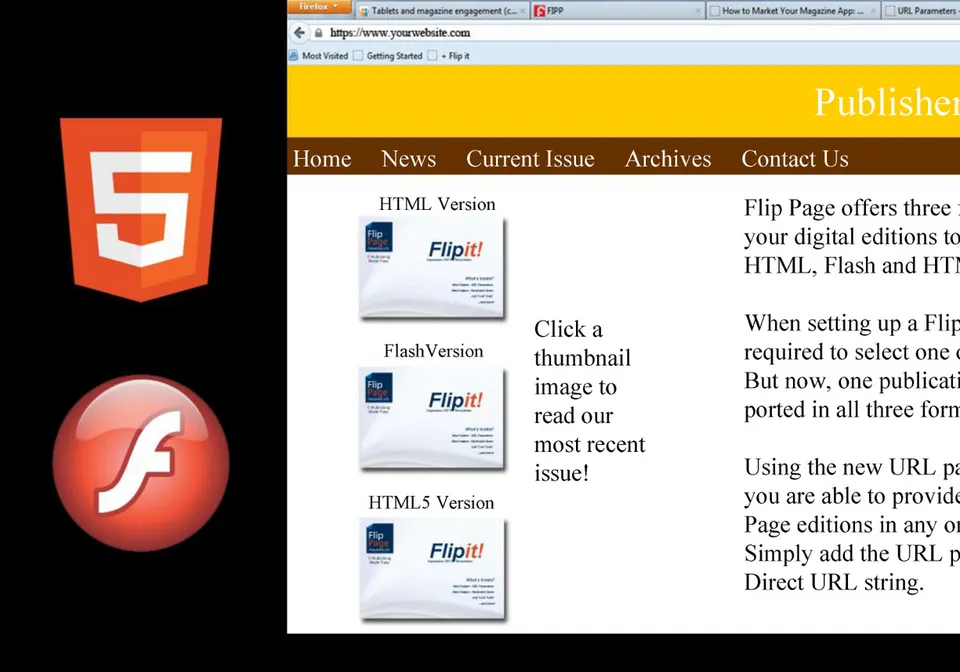Select Archives in the navigation bar
The width and height of the screenshot is (960, 672).
tap(668, 159)
